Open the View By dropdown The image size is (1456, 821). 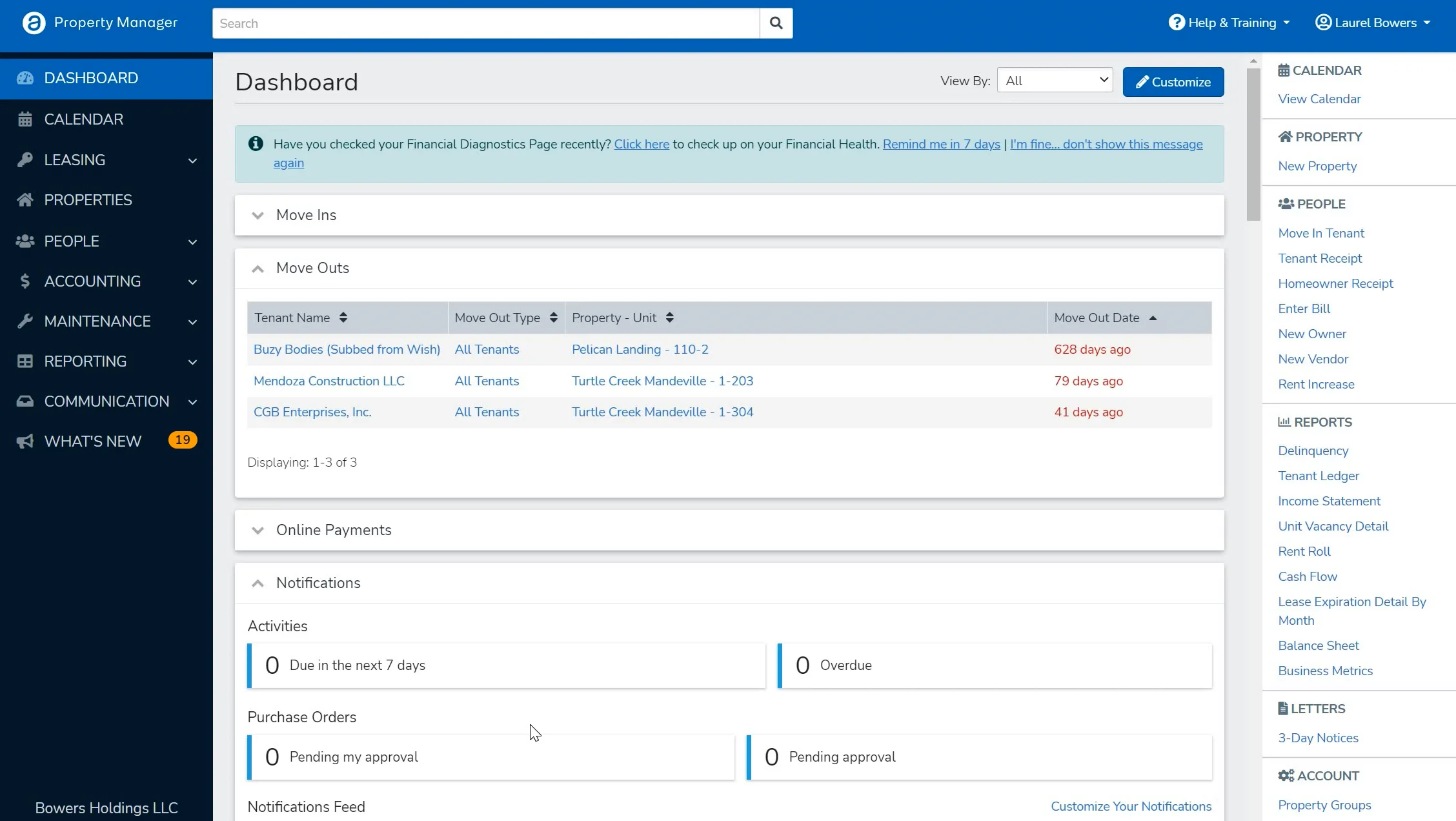(1055, 81)
